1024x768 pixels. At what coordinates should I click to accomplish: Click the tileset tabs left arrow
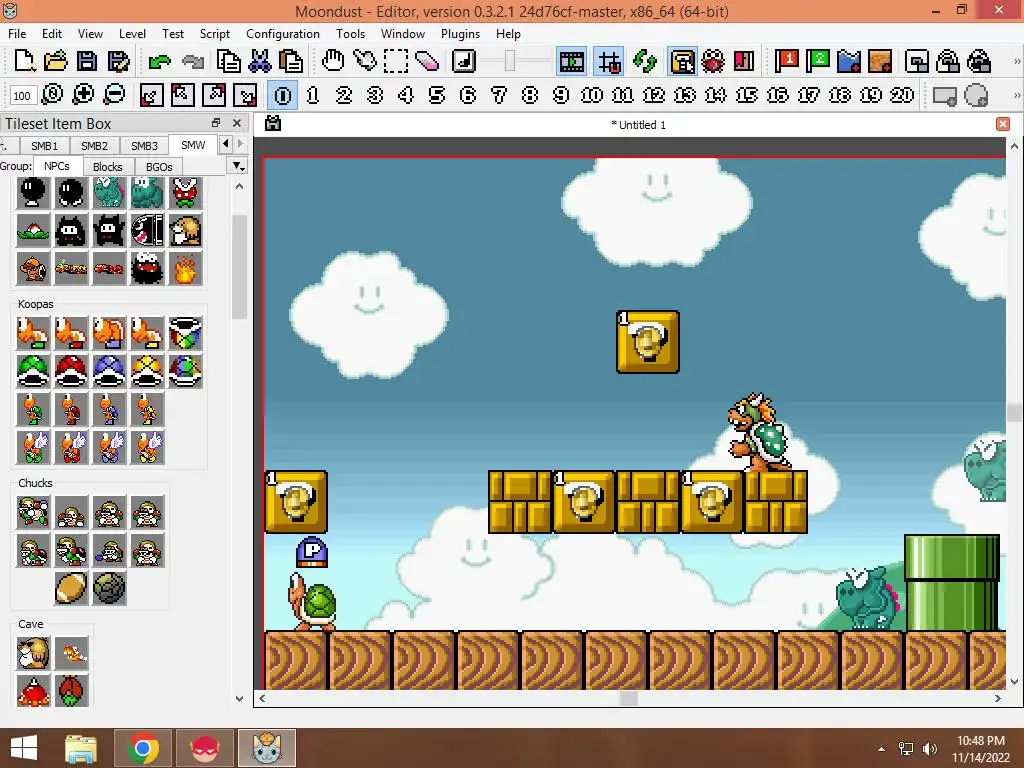point(226,143)
